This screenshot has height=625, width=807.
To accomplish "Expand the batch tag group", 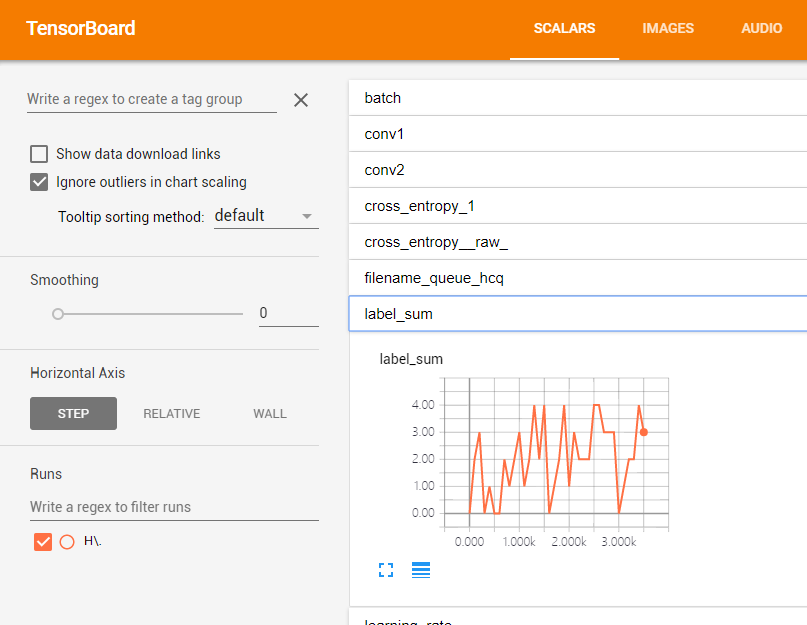I will coord(577,98).
